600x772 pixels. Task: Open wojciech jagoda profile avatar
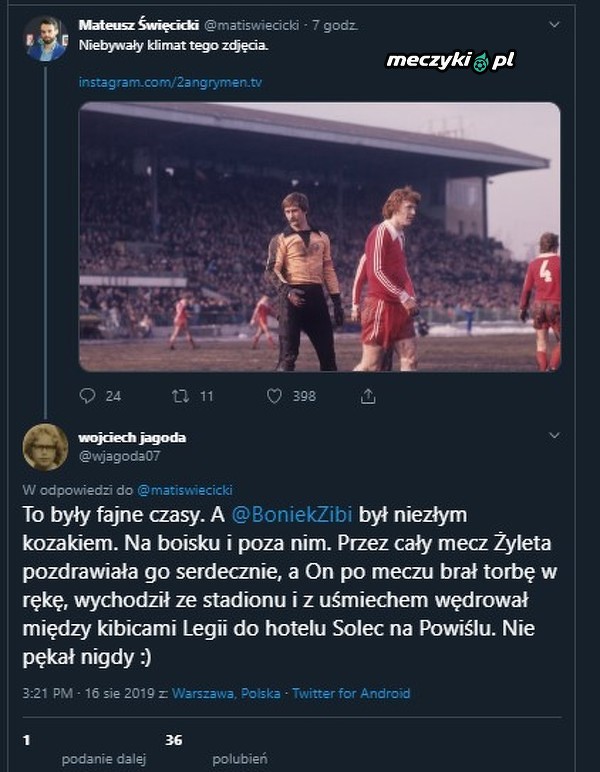click(46, 446)
